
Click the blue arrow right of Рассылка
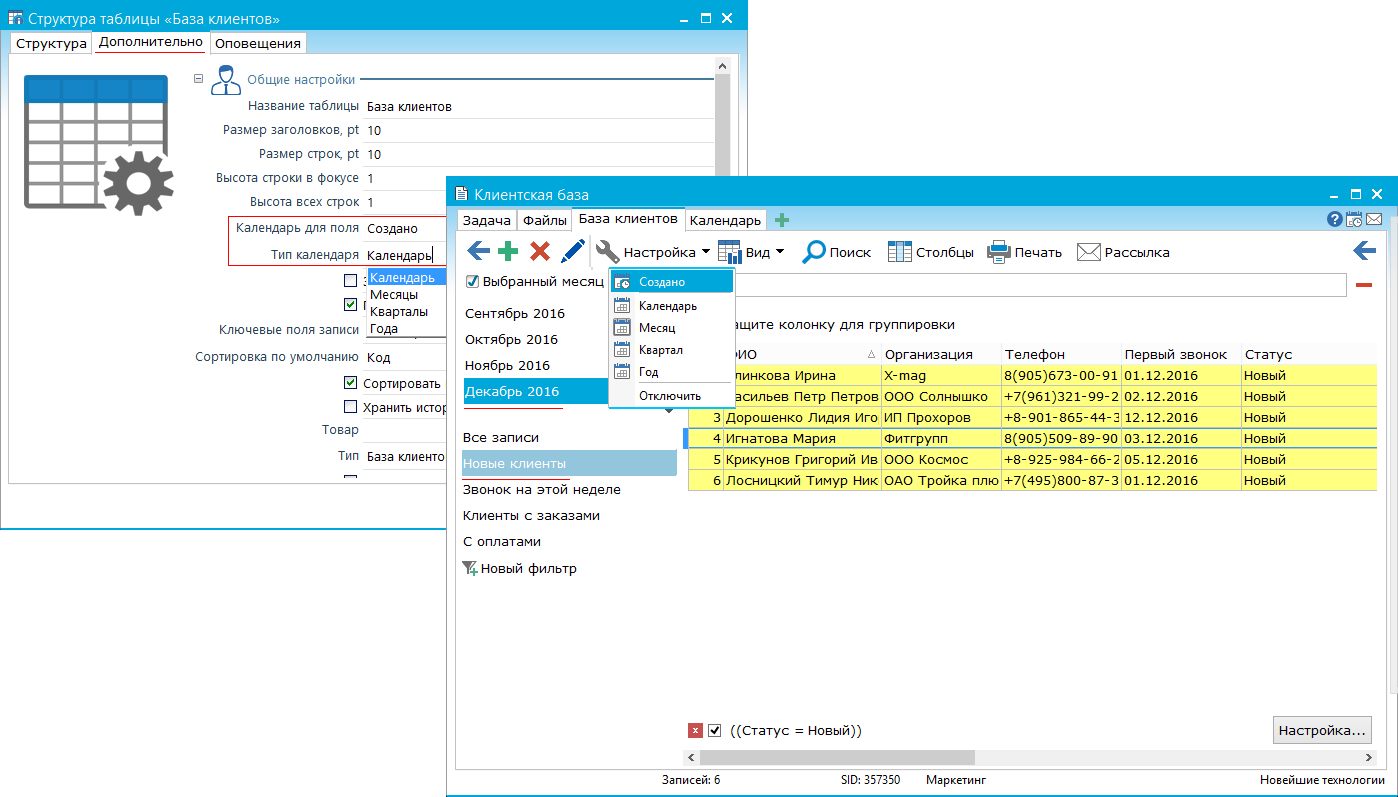(1364, 251)
